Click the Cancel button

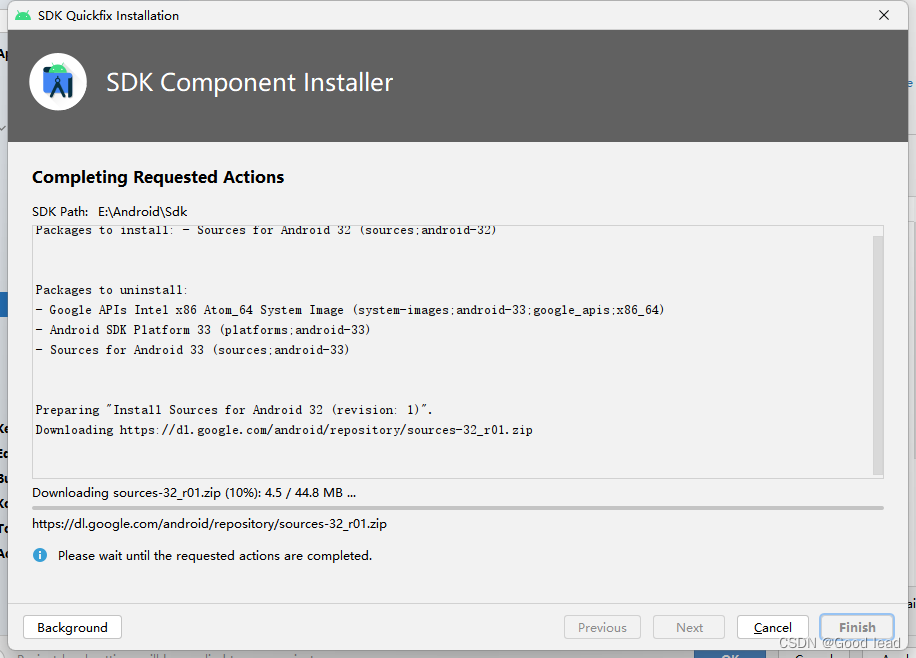click(x=772, y=627)
